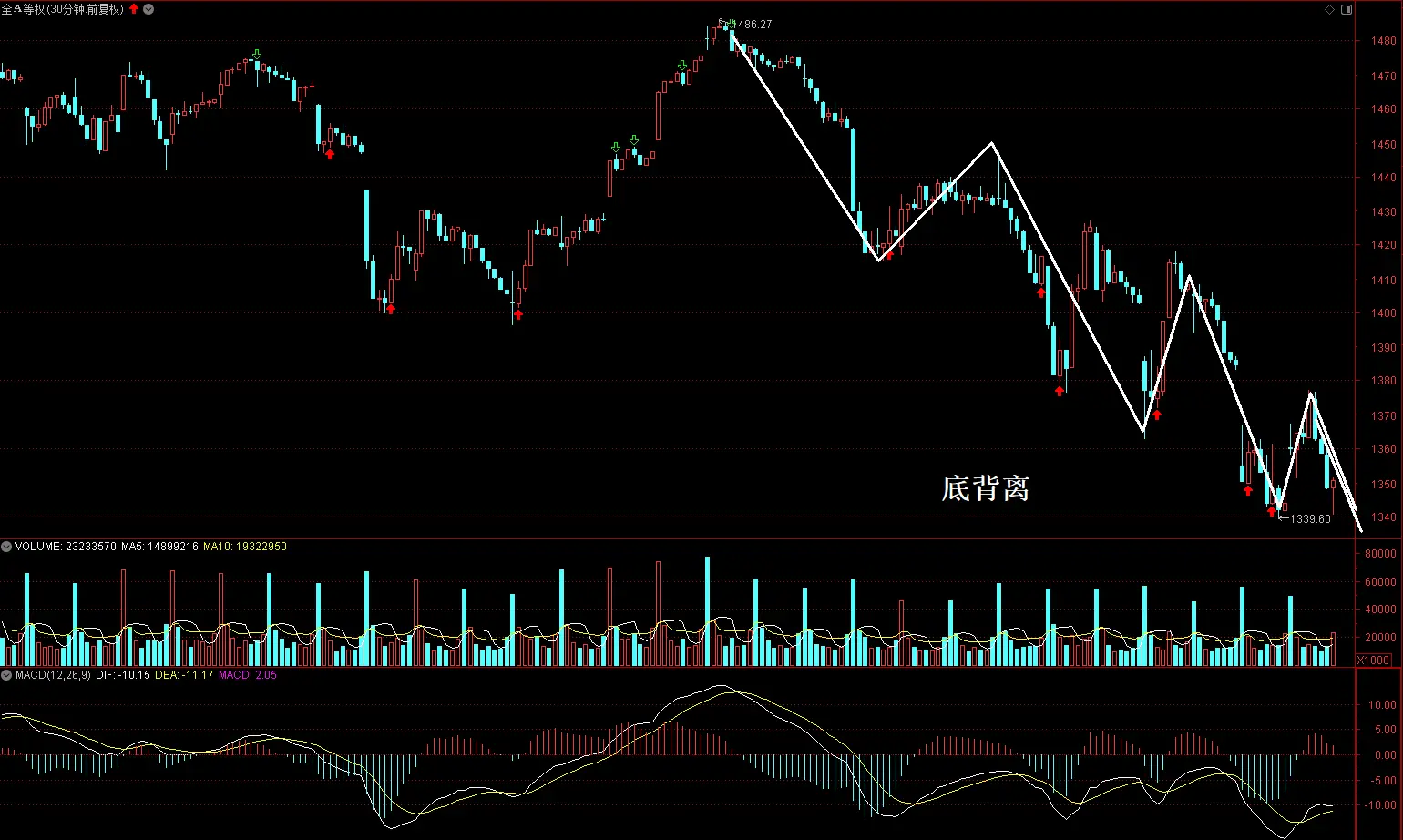Click the magenta MACD: 2.05 value
The image size is (1403, 840).
point(248,675)
